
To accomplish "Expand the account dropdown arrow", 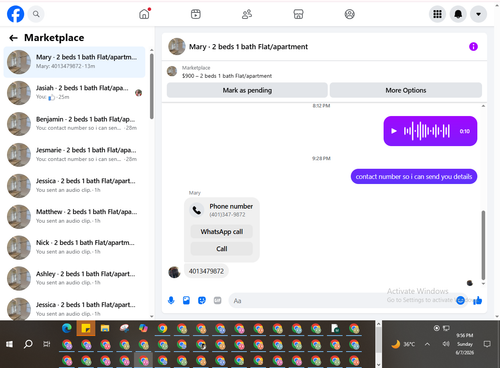I will click(478, 14).
